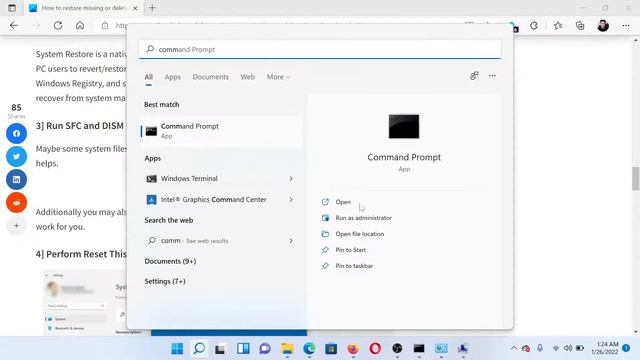640x360 pixels.
Task: Open volume control in system tray
Action: pyautogui.click(x=568, y=348)
